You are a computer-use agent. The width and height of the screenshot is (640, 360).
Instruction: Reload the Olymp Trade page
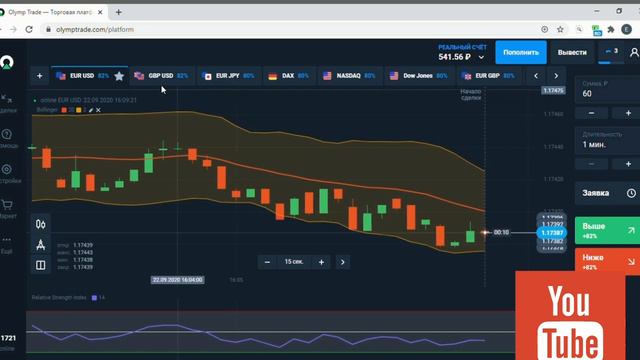coord(29,29)
